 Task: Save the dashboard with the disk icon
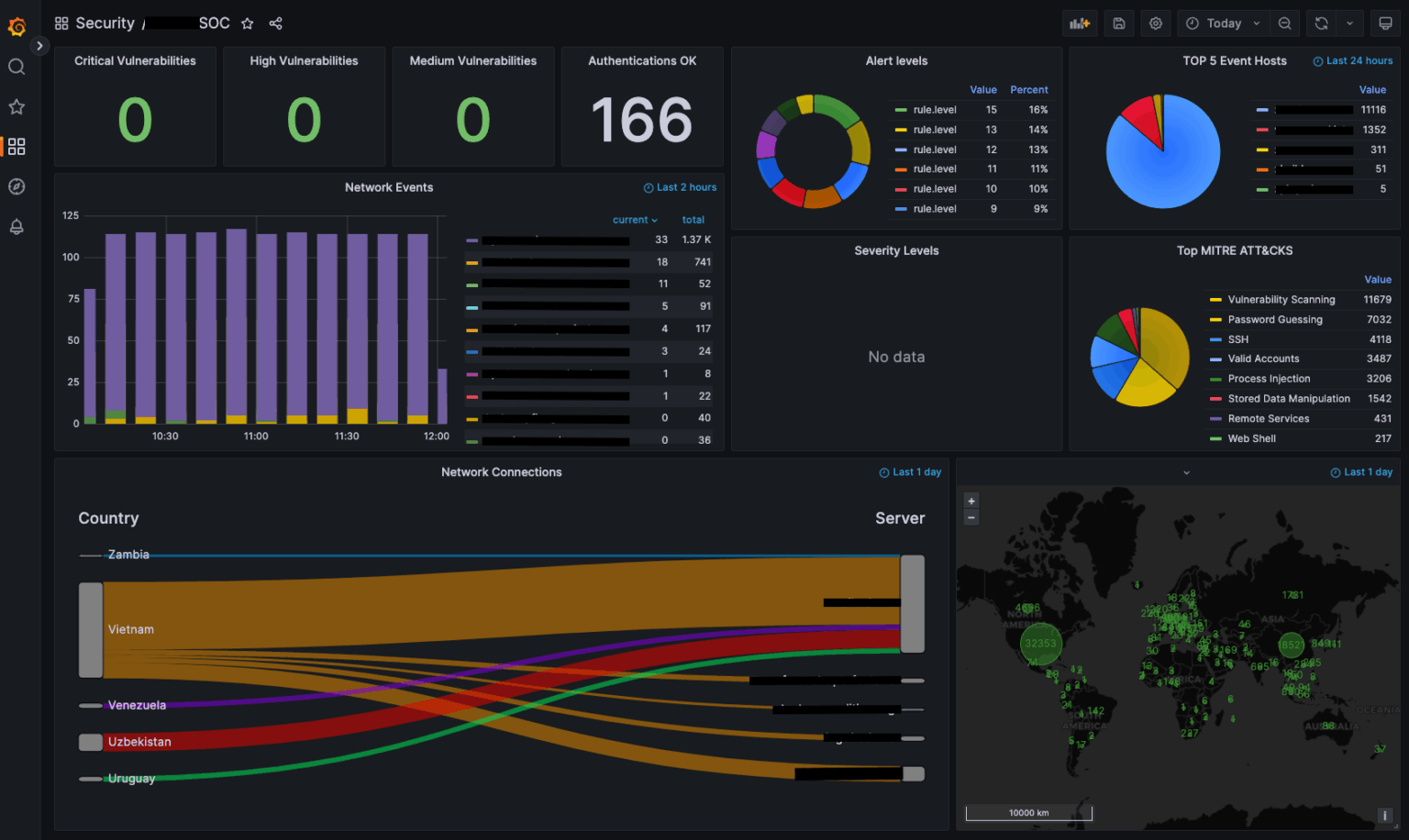point(1119,24)
